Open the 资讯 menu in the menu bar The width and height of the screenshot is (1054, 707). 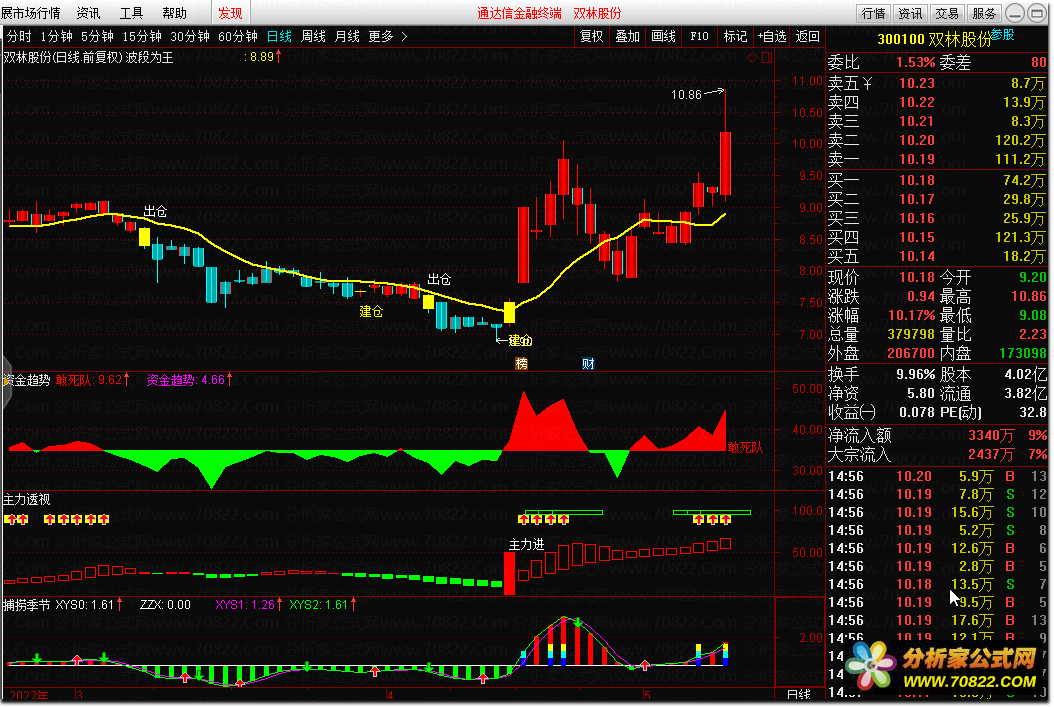tap(88, 13)
